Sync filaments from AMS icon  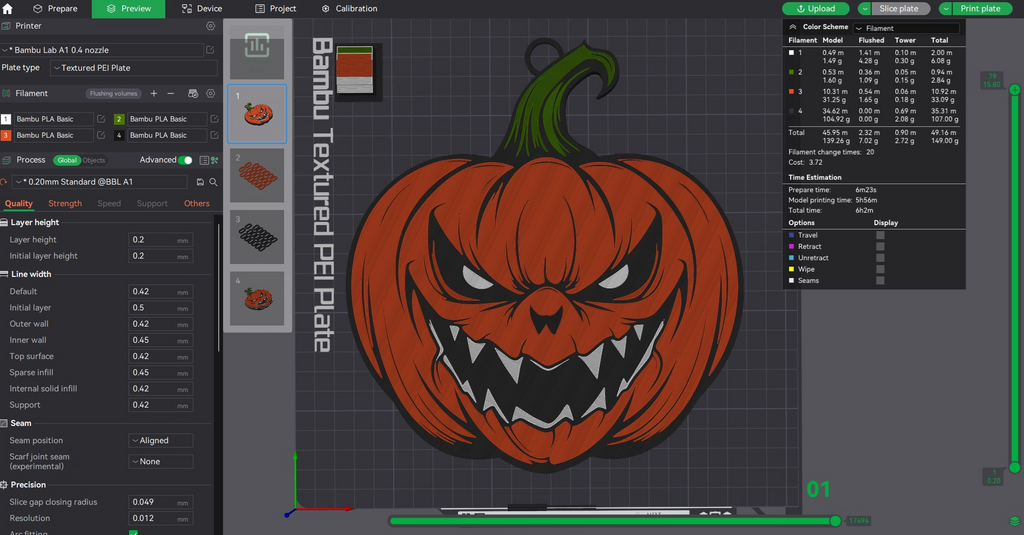(x=193, y=93)
